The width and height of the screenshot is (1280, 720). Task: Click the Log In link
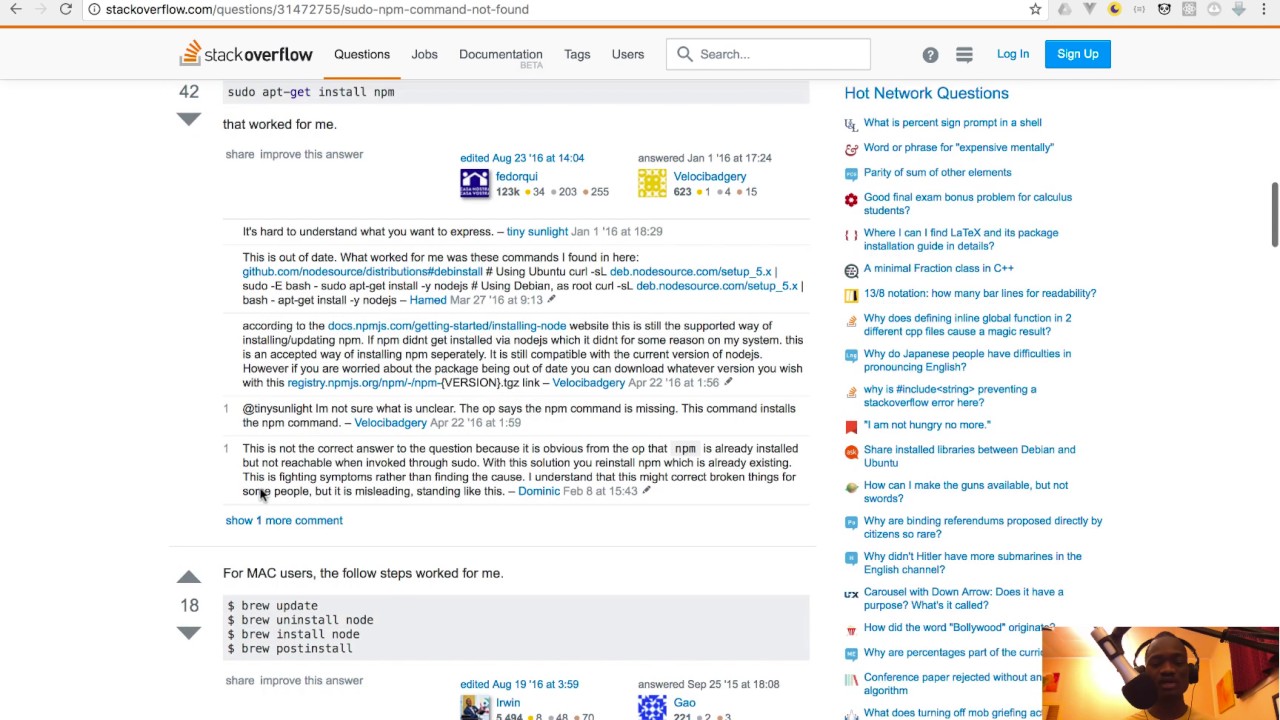1013,54
